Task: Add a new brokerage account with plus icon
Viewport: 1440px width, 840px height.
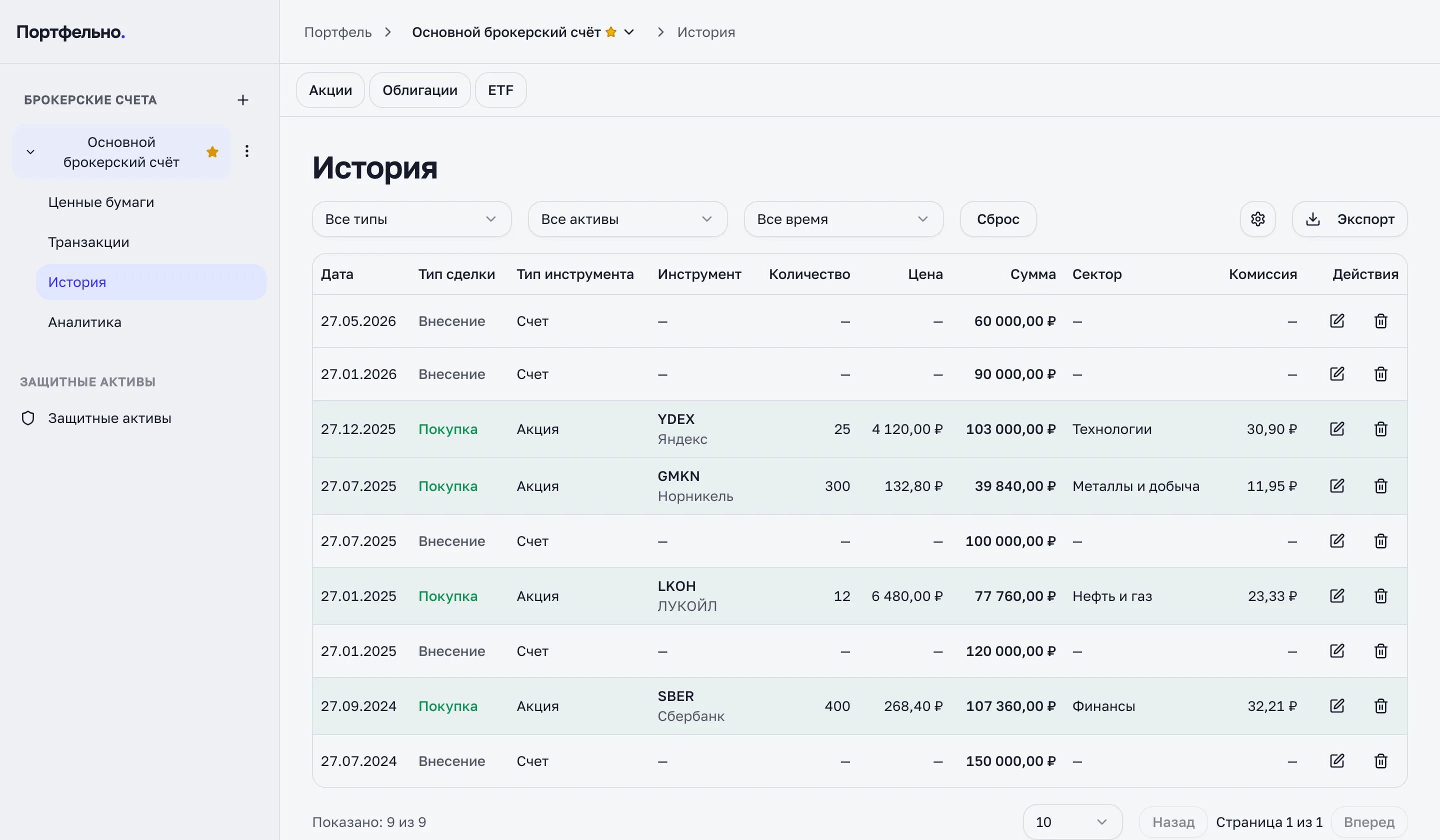Action: coord(243,100)
